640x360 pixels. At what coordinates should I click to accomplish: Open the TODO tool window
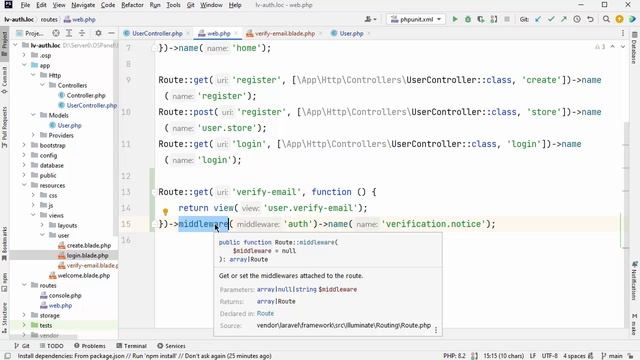(x=51, y=346)
